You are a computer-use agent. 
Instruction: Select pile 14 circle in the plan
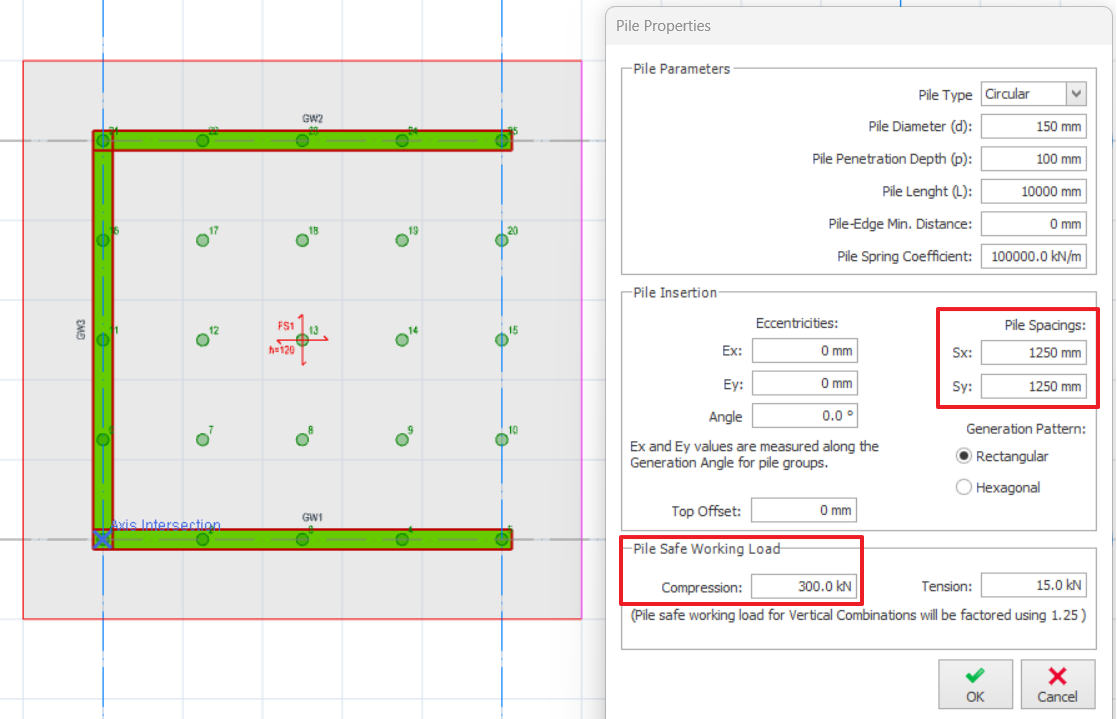pyautogui.click(x=402, y=340)
